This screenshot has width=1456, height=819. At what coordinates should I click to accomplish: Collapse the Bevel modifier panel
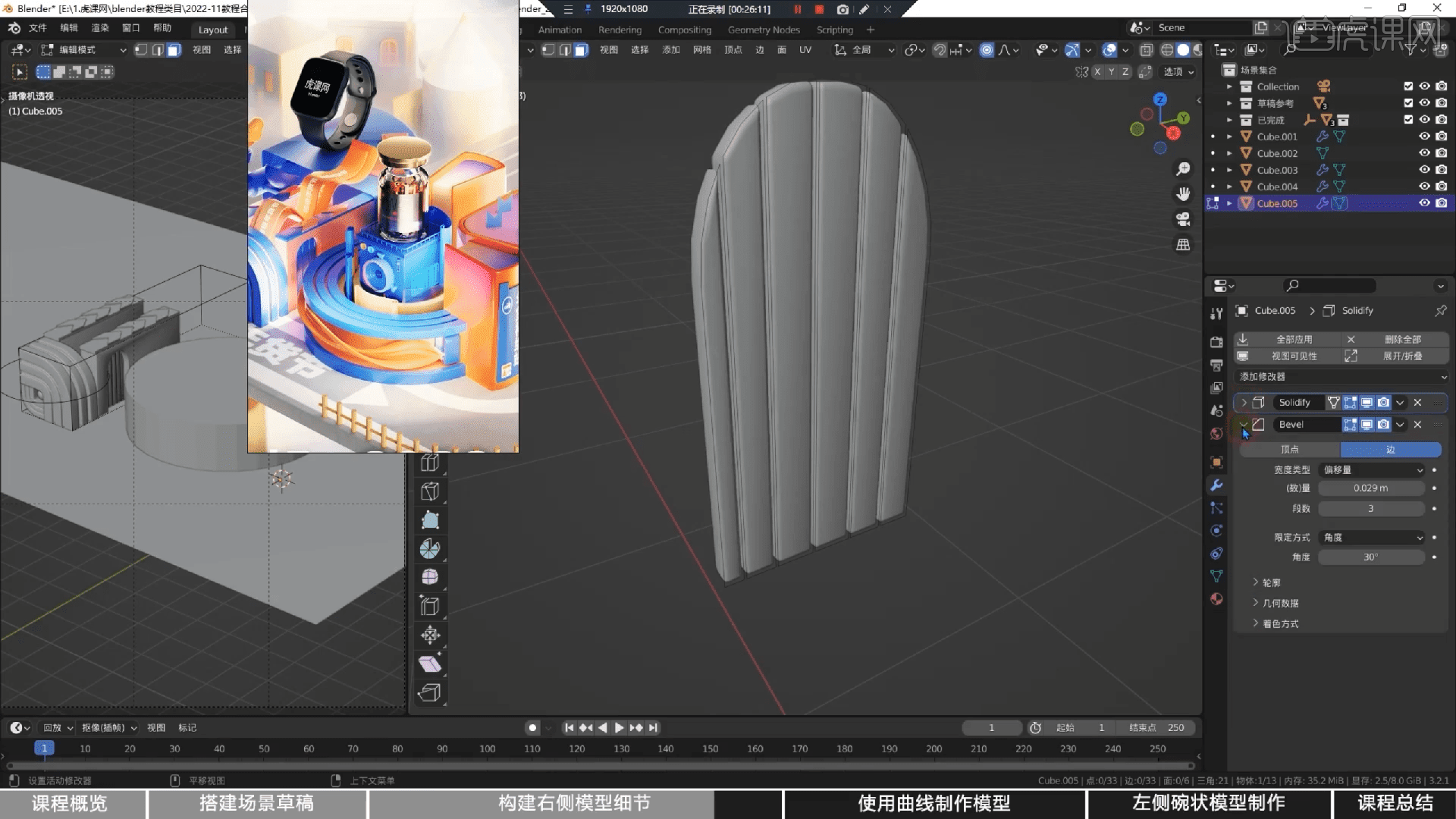(1244, 425)
